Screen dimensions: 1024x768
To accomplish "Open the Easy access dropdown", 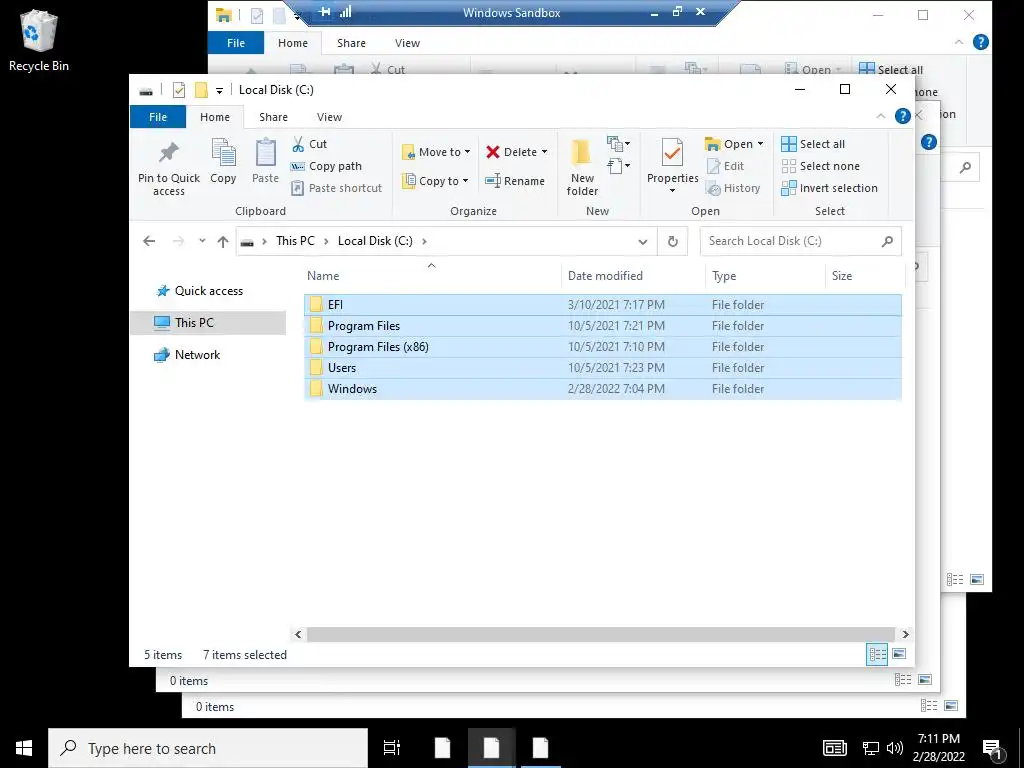I will click(618, 166).
